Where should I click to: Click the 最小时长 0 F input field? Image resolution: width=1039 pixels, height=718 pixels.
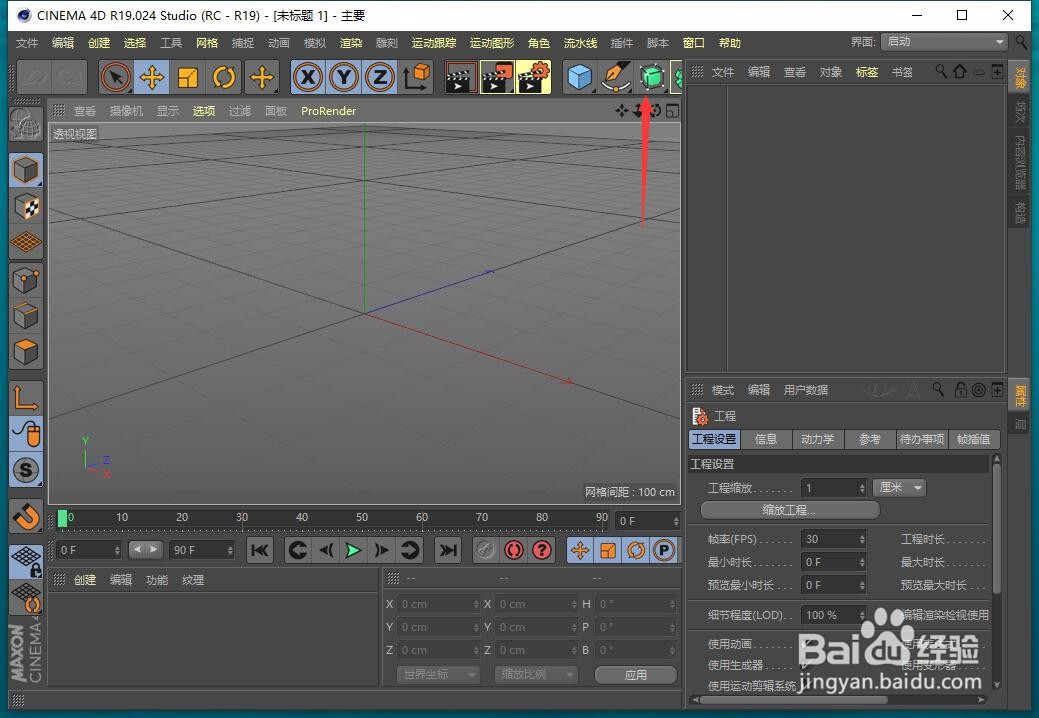834,562
